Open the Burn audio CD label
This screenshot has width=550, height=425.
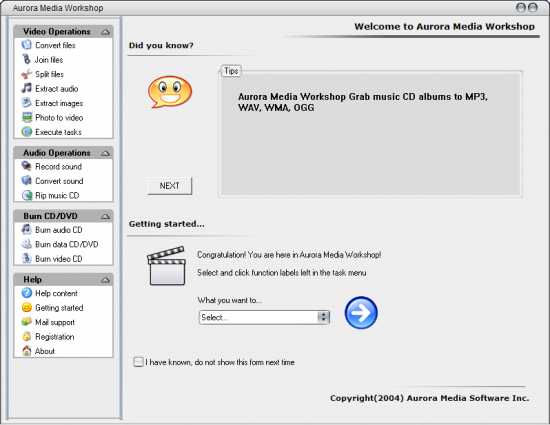59,230
